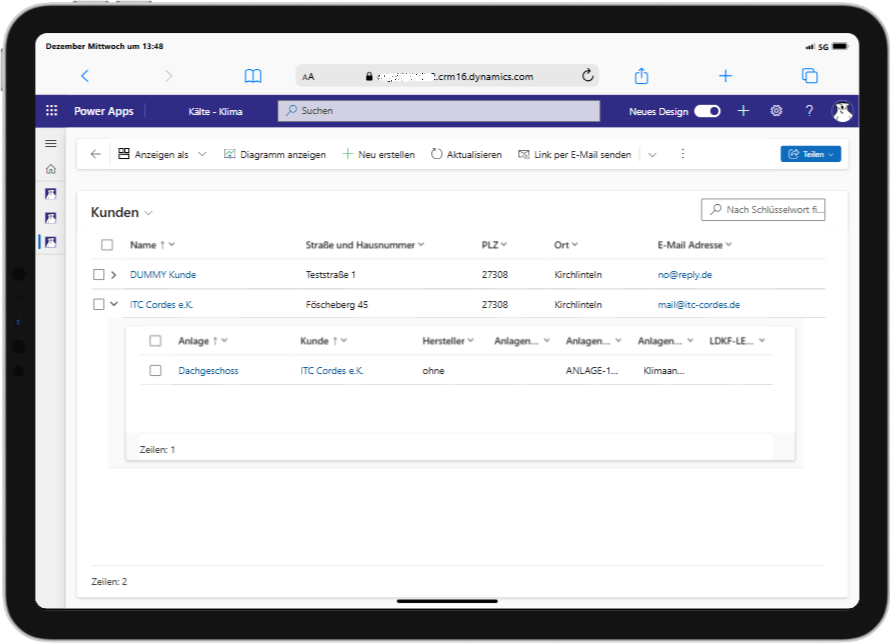Click the Nach Schlüsselwort filter field
890x643 pixels.
pos(763,209)
